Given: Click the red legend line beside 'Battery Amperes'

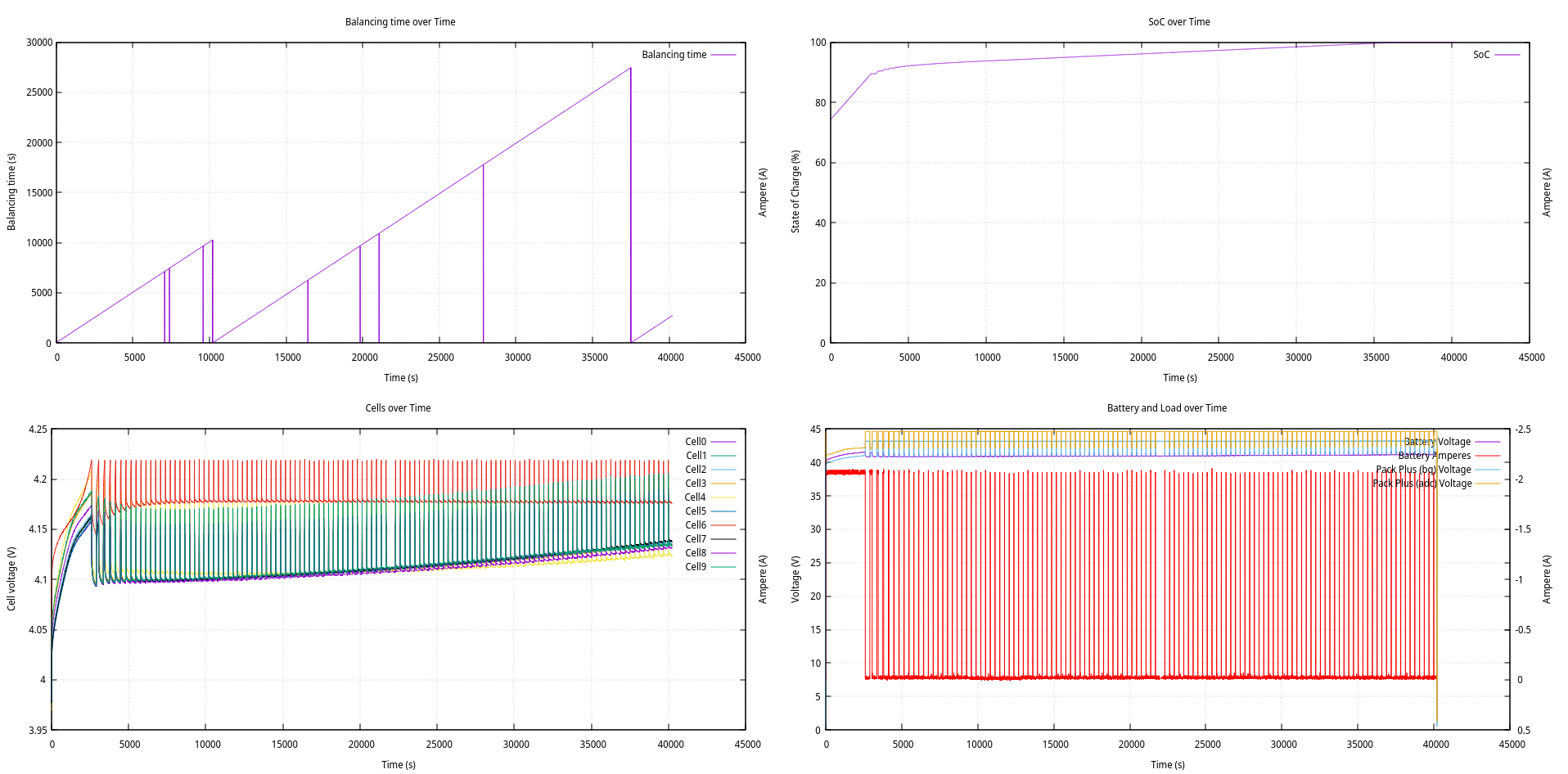Looking at the screenshot, I should point(1488,456).
